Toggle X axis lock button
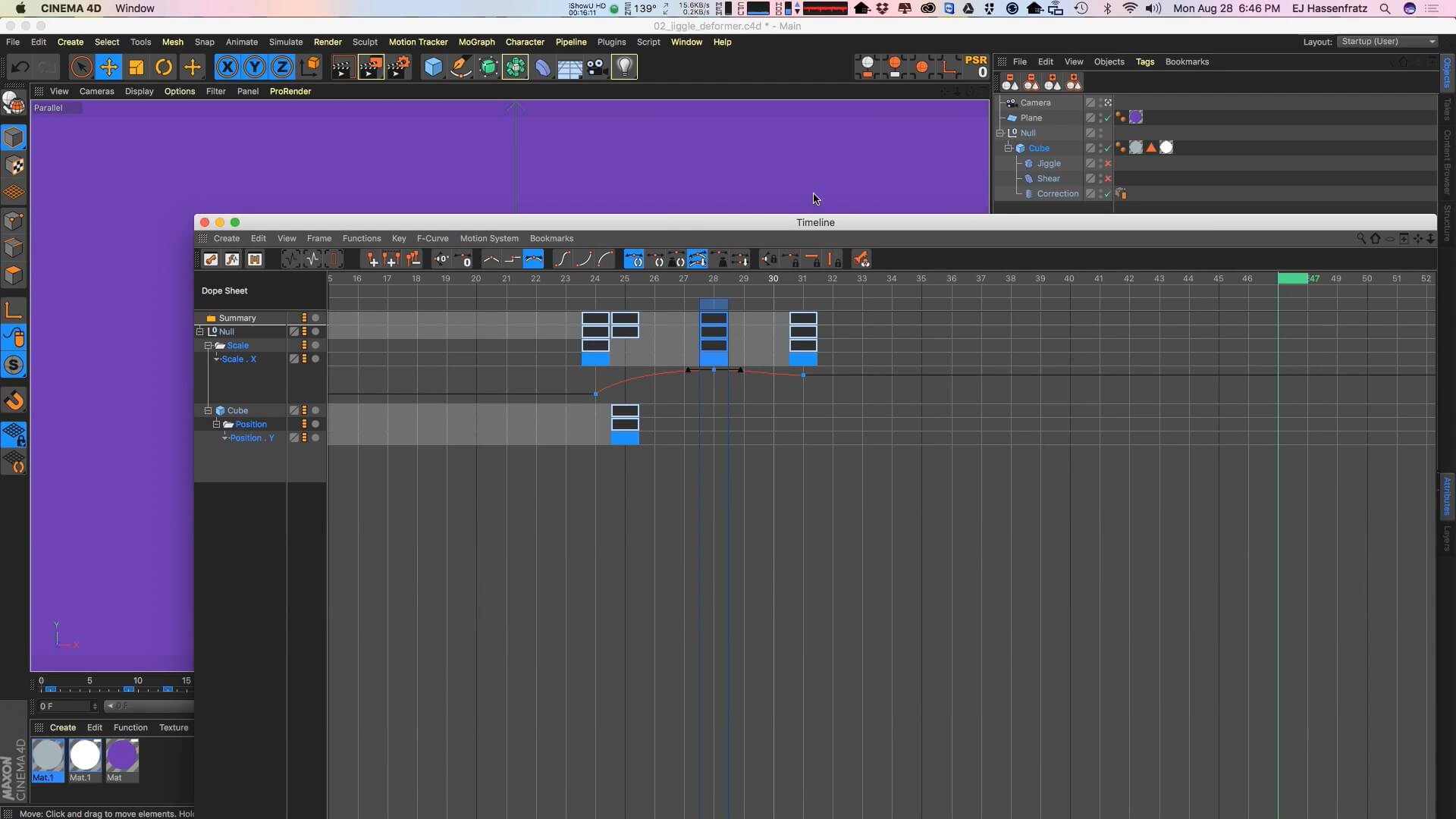Viewport: 1456px width, 819px height. coord(227,67)
